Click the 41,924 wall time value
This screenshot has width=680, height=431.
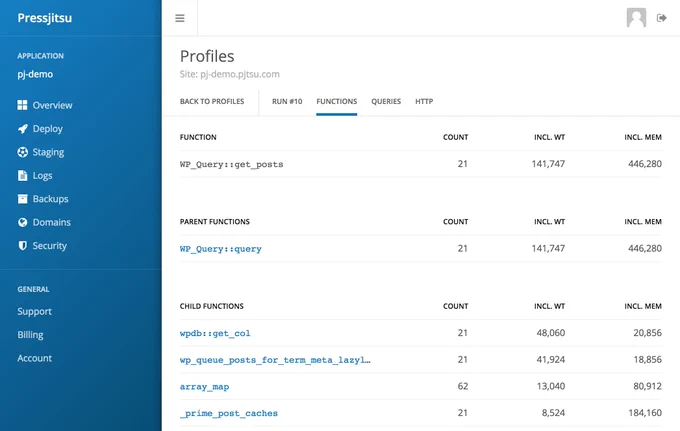(x=551, y=359)
